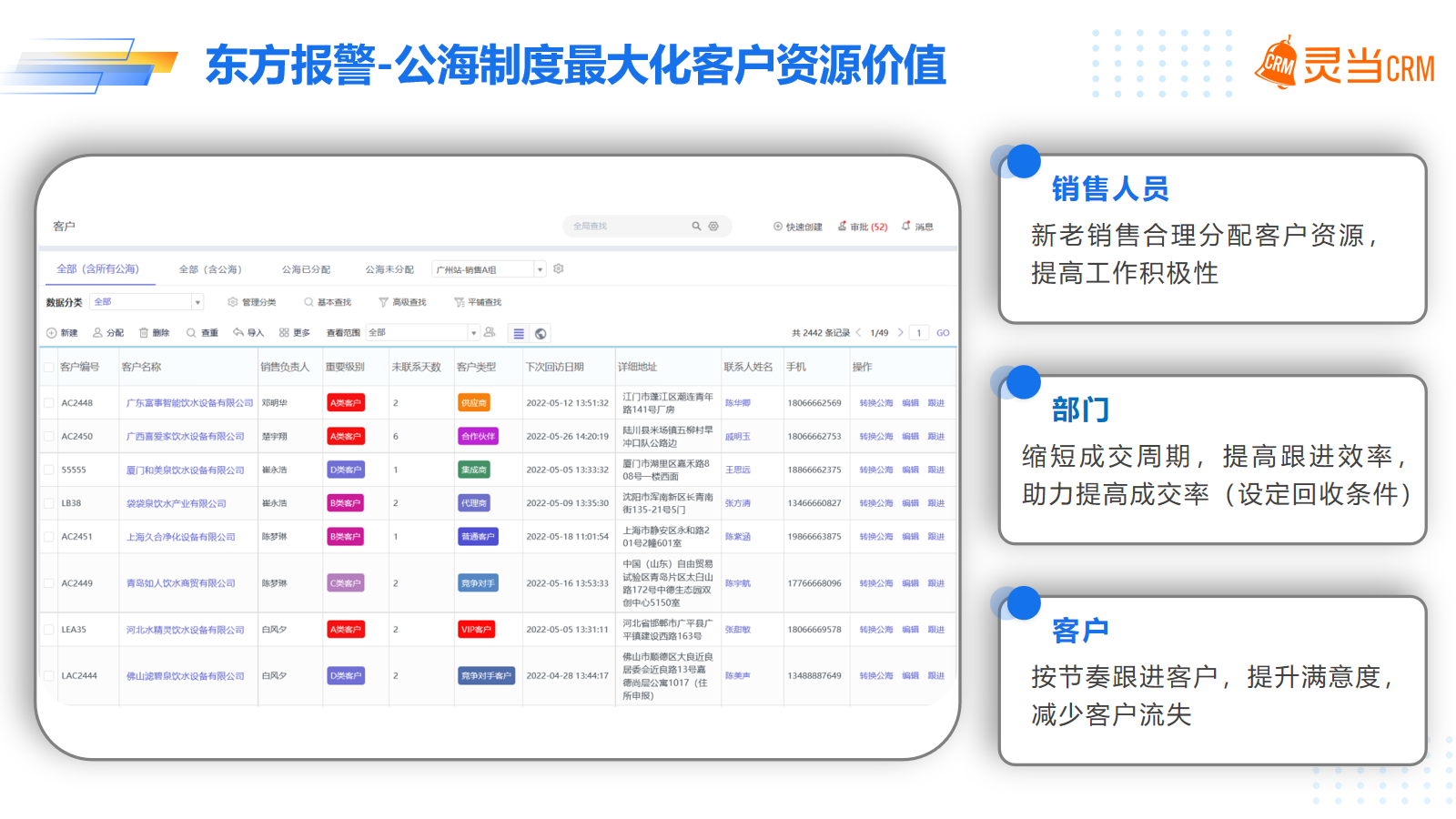The height and width of the screenshot is (819, 1456).
Task: Switch to globe map view icon
Action: pos(541,334)
